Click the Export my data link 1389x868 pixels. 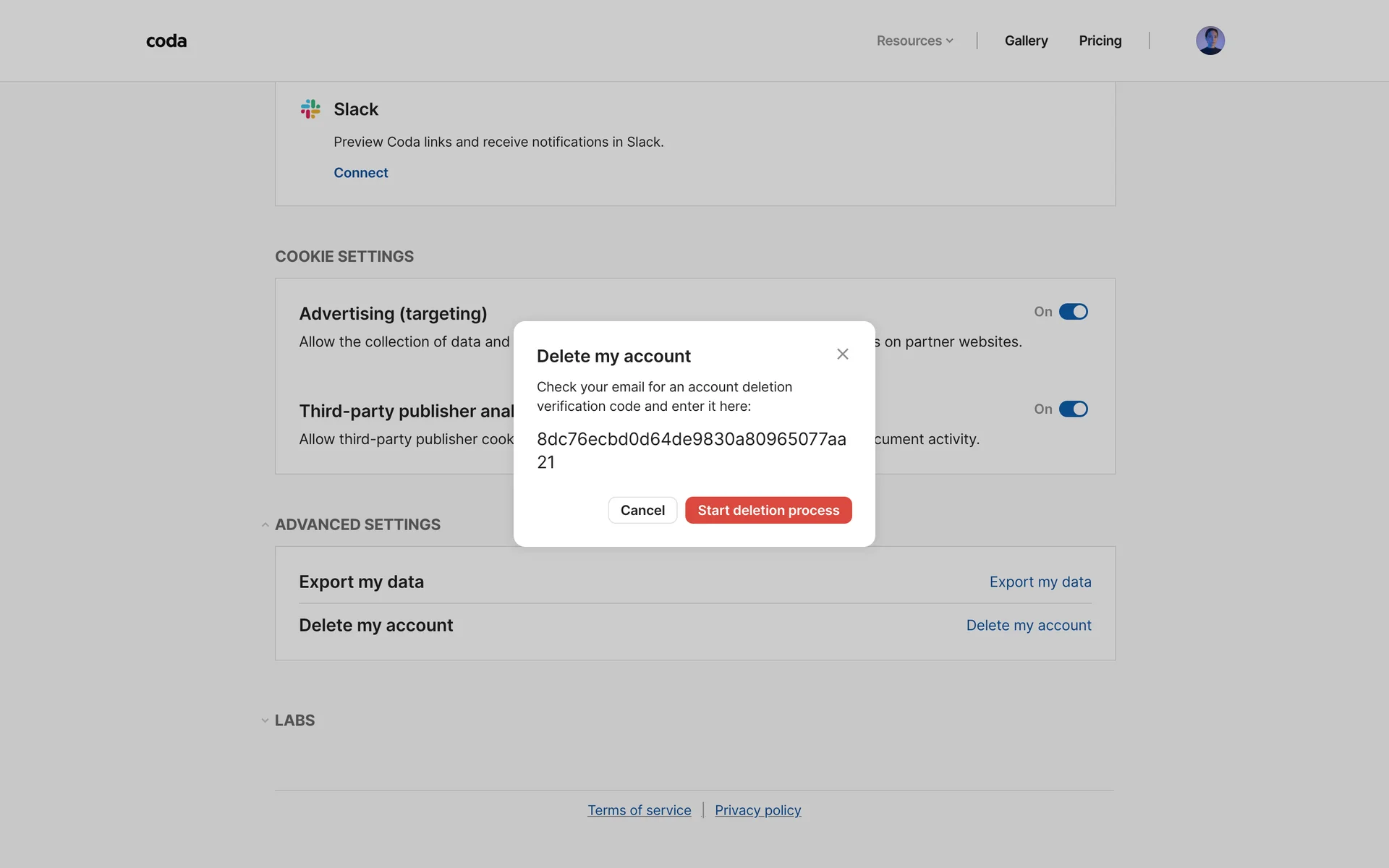[1040, 582]
